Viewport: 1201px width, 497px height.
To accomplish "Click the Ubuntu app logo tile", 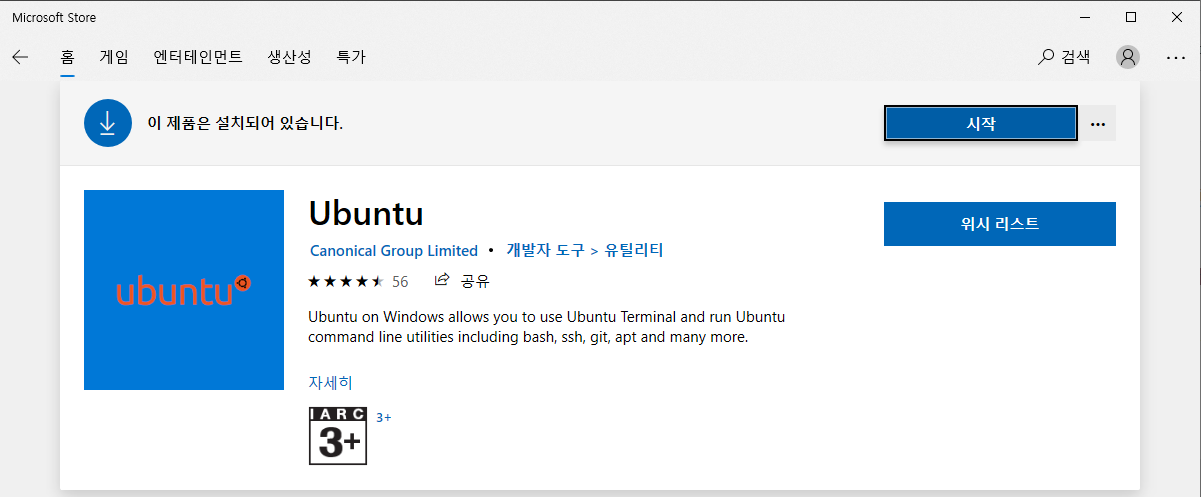I will point(184,290).
